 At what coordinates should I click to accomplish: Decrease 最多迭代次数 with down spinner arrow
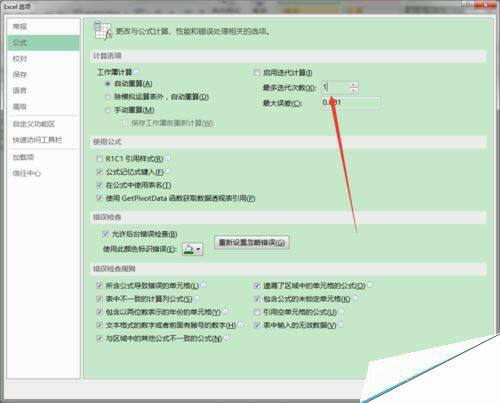[354, 90]
